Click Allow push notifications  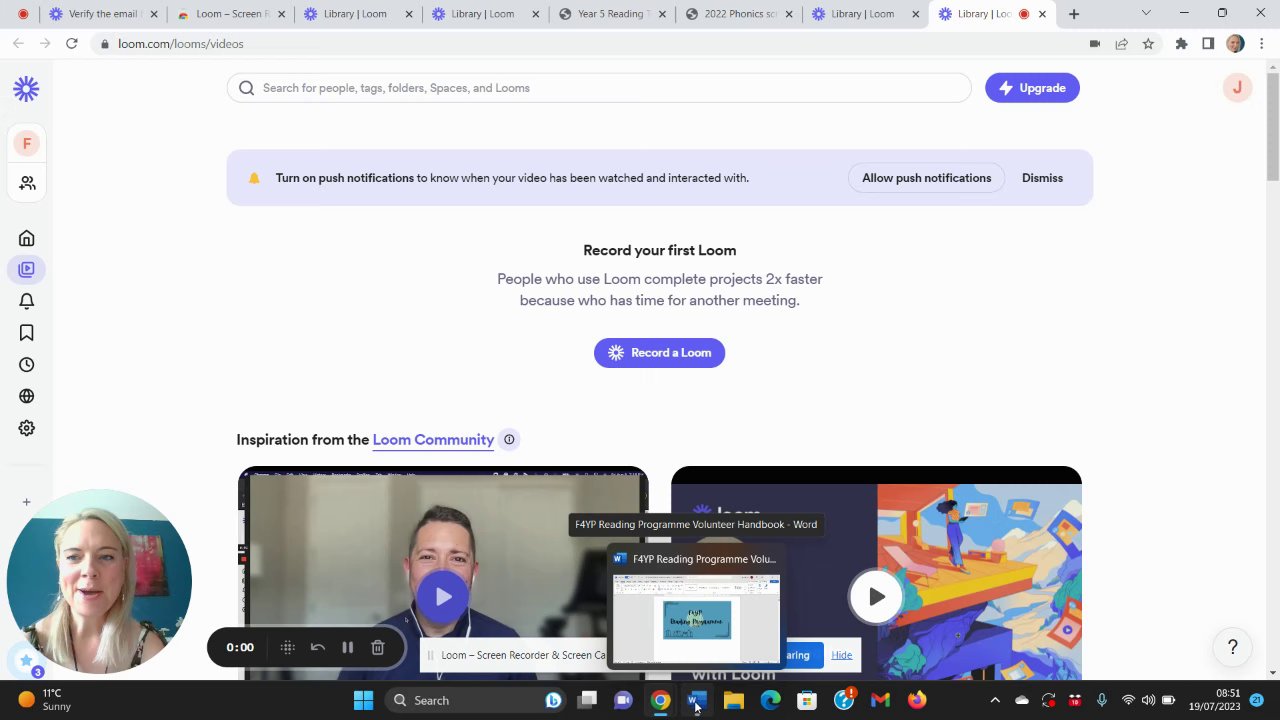click(x=926, y=178)
